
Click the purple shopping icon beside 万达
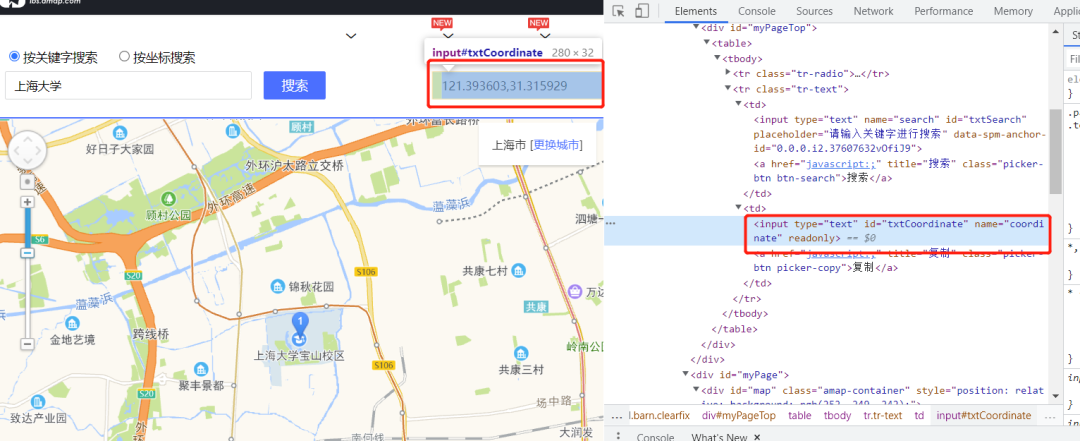click(574, 292)
